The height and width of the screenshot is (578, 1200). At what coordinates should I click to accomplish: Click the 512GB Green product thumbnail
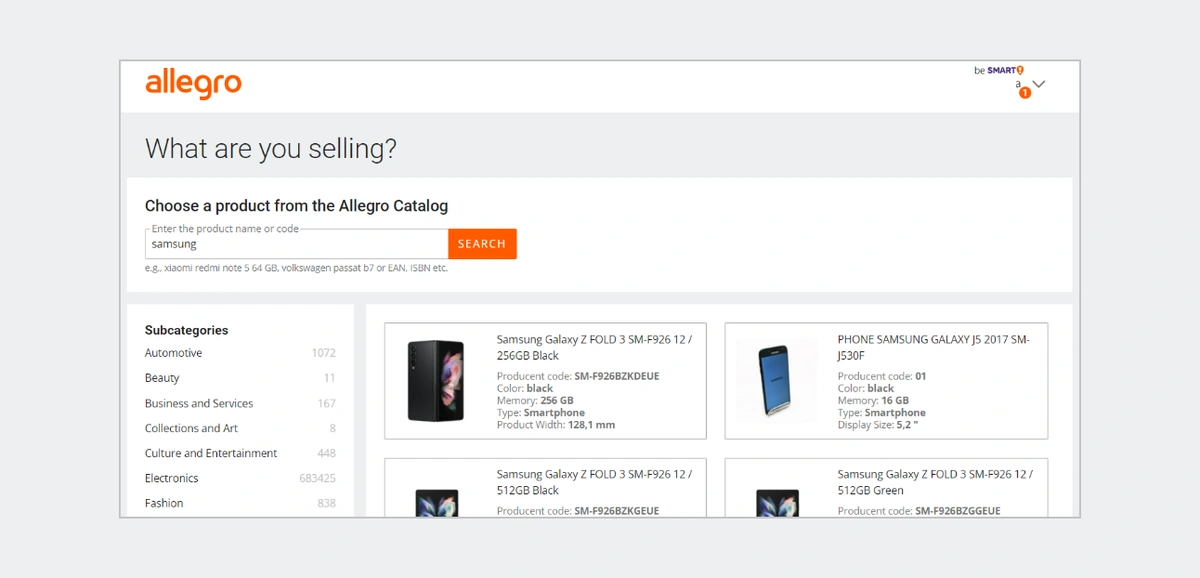(777, 503)
